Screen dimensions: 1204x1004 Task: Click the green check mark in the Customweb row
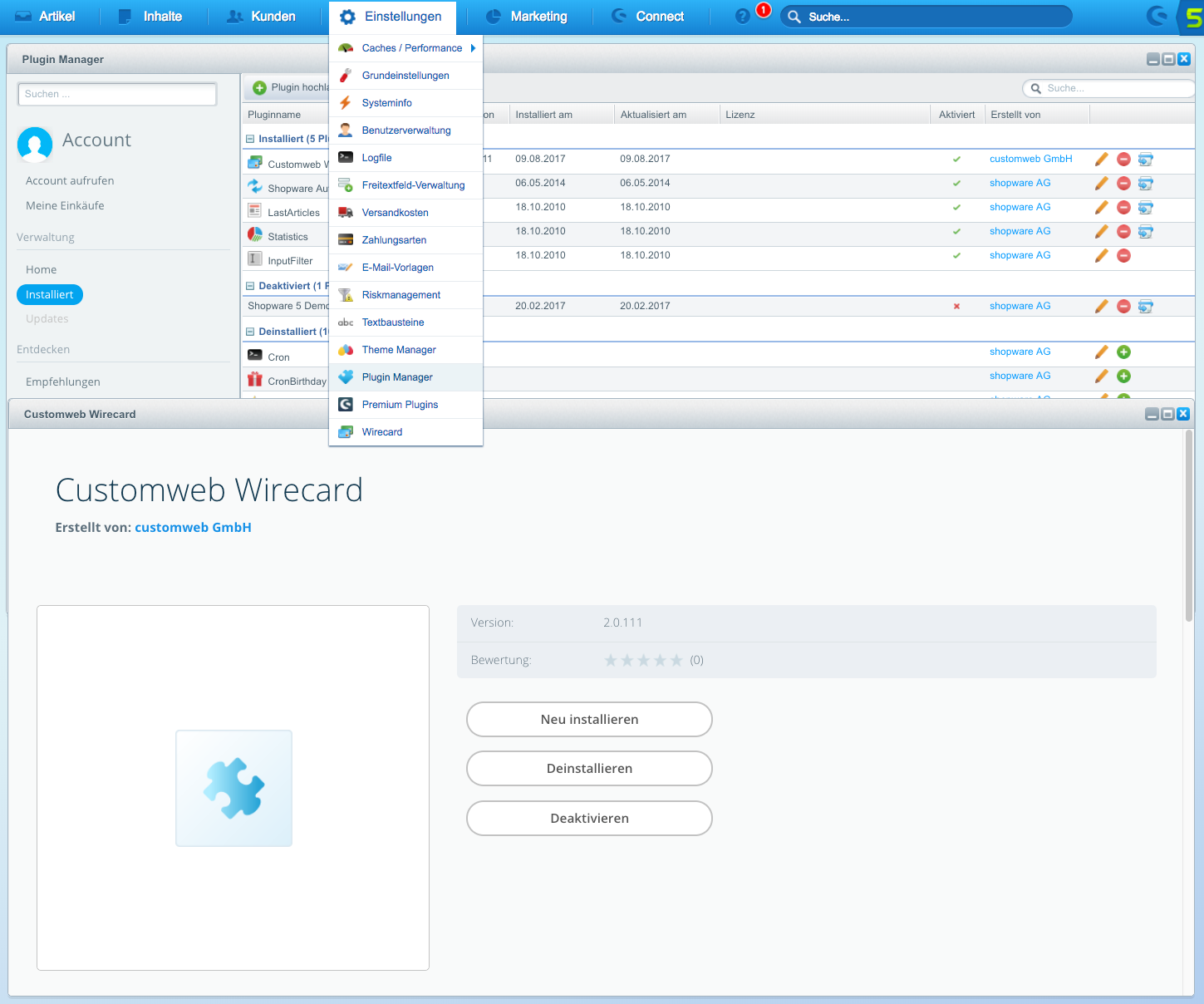pyautogui.click(x=956, y=160)
